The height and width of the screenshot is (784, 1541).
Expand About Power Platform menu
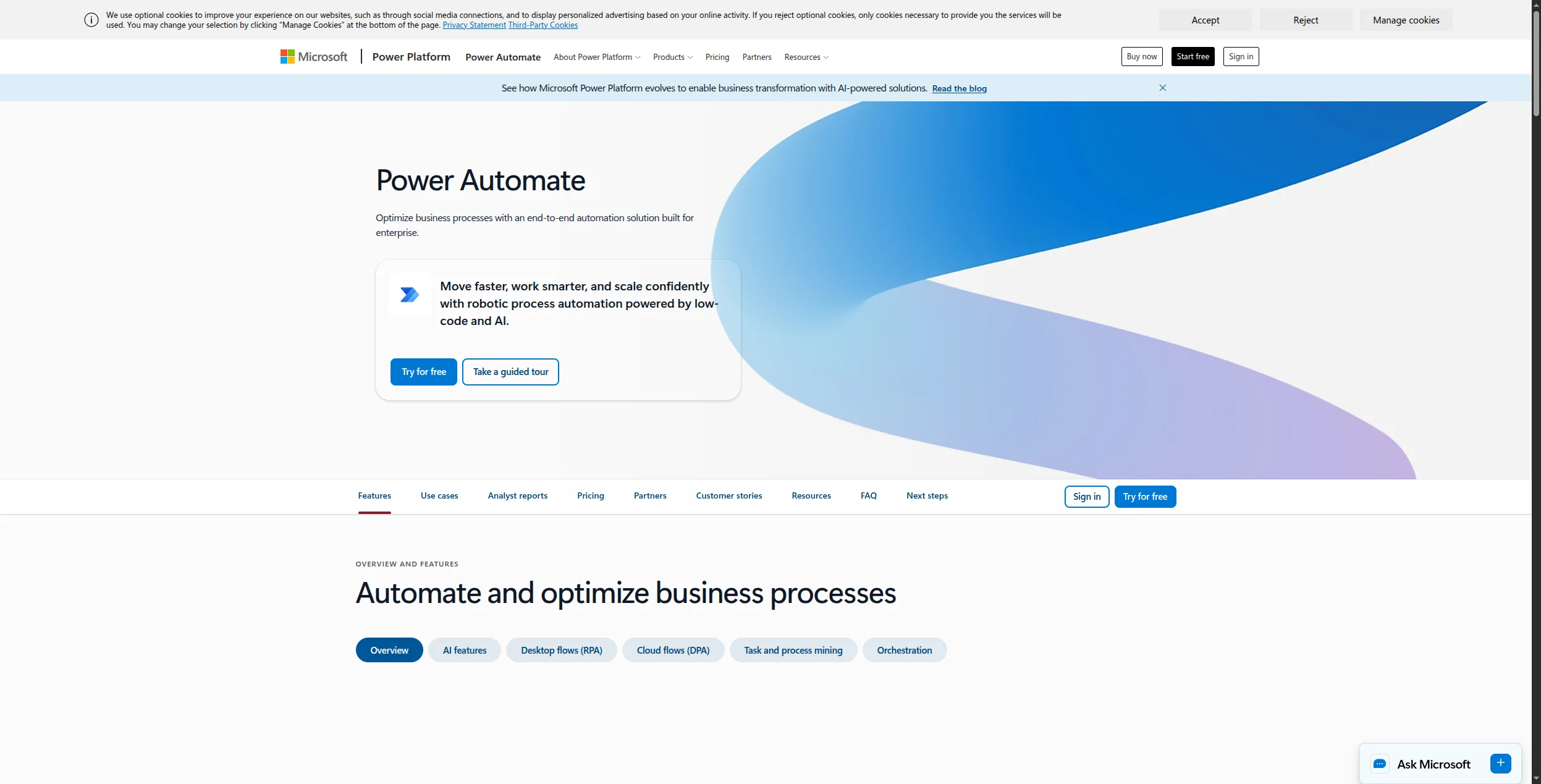point(597,57)
